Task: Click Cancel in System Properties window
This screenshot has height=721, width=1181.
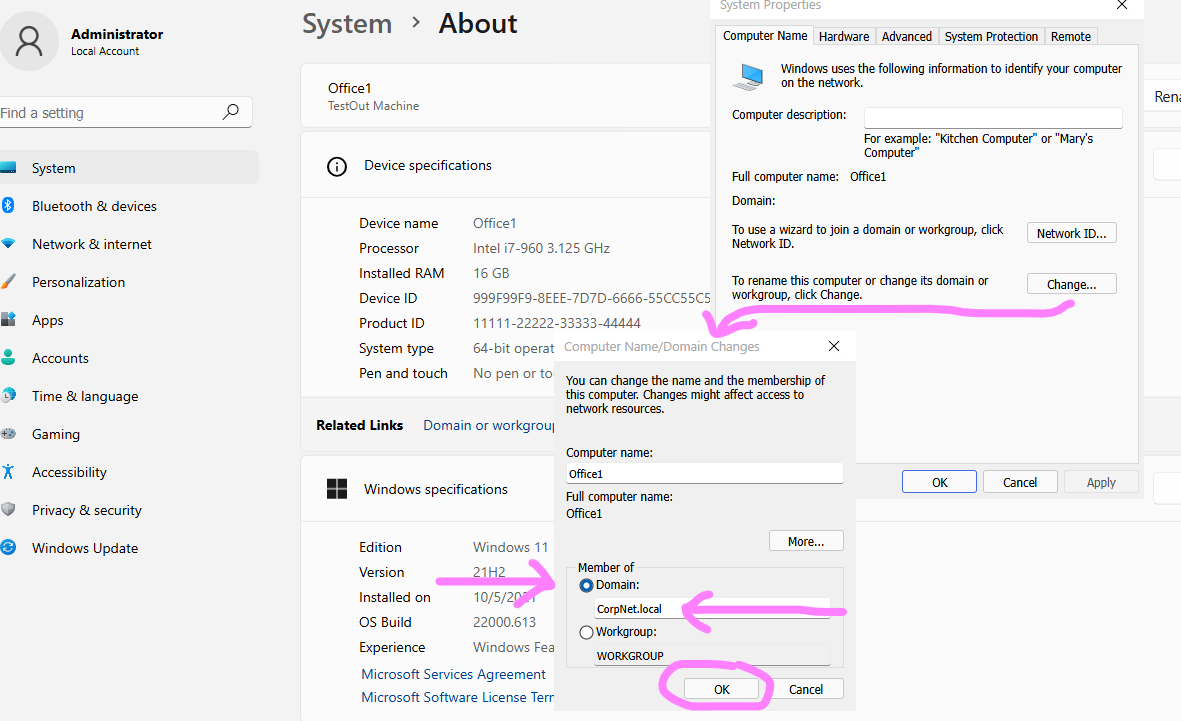Action: coord(1020,482)
